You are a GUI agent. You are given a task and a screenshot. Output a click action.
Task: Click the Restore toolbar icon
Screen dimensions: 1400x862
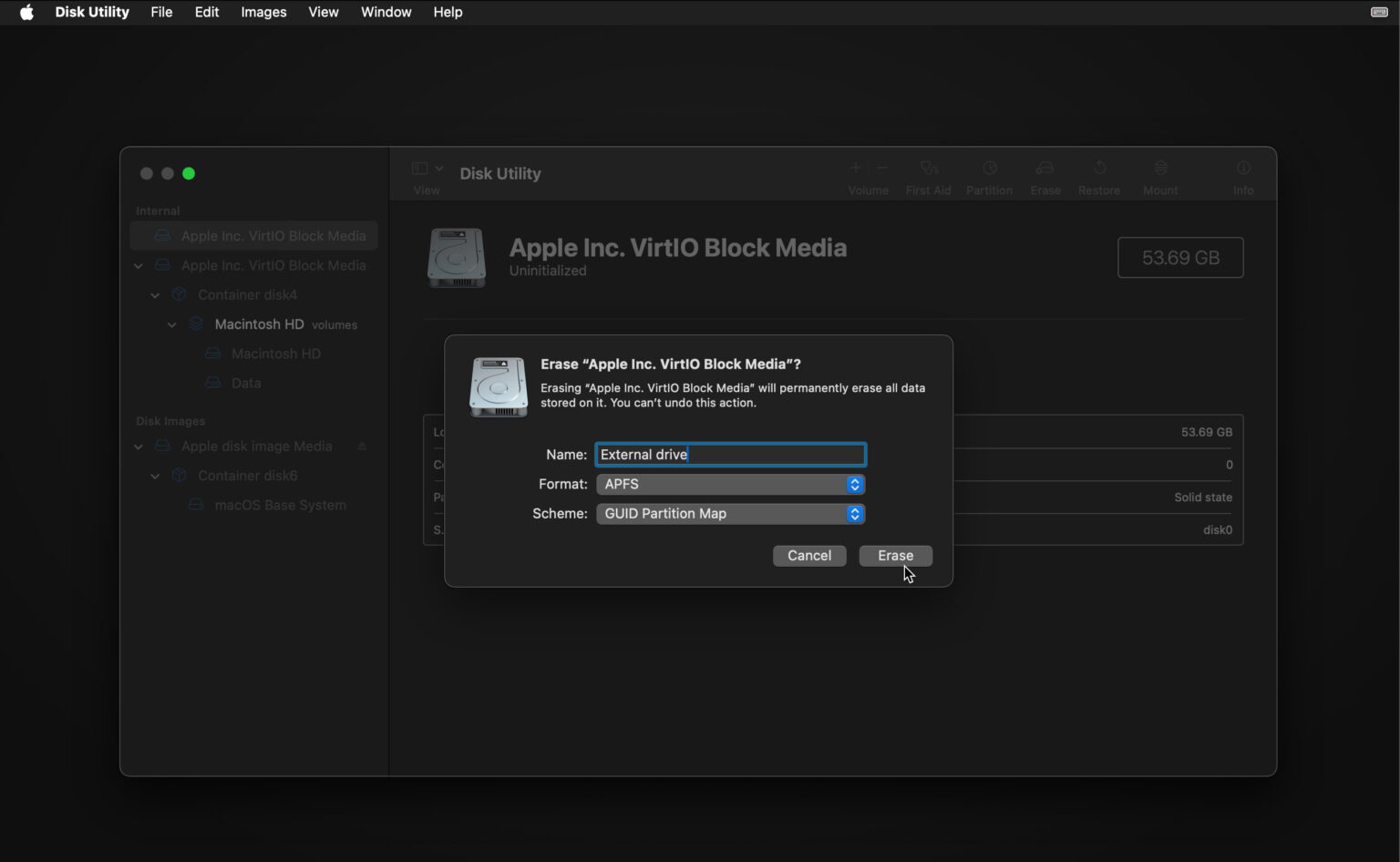(1098, 173)
